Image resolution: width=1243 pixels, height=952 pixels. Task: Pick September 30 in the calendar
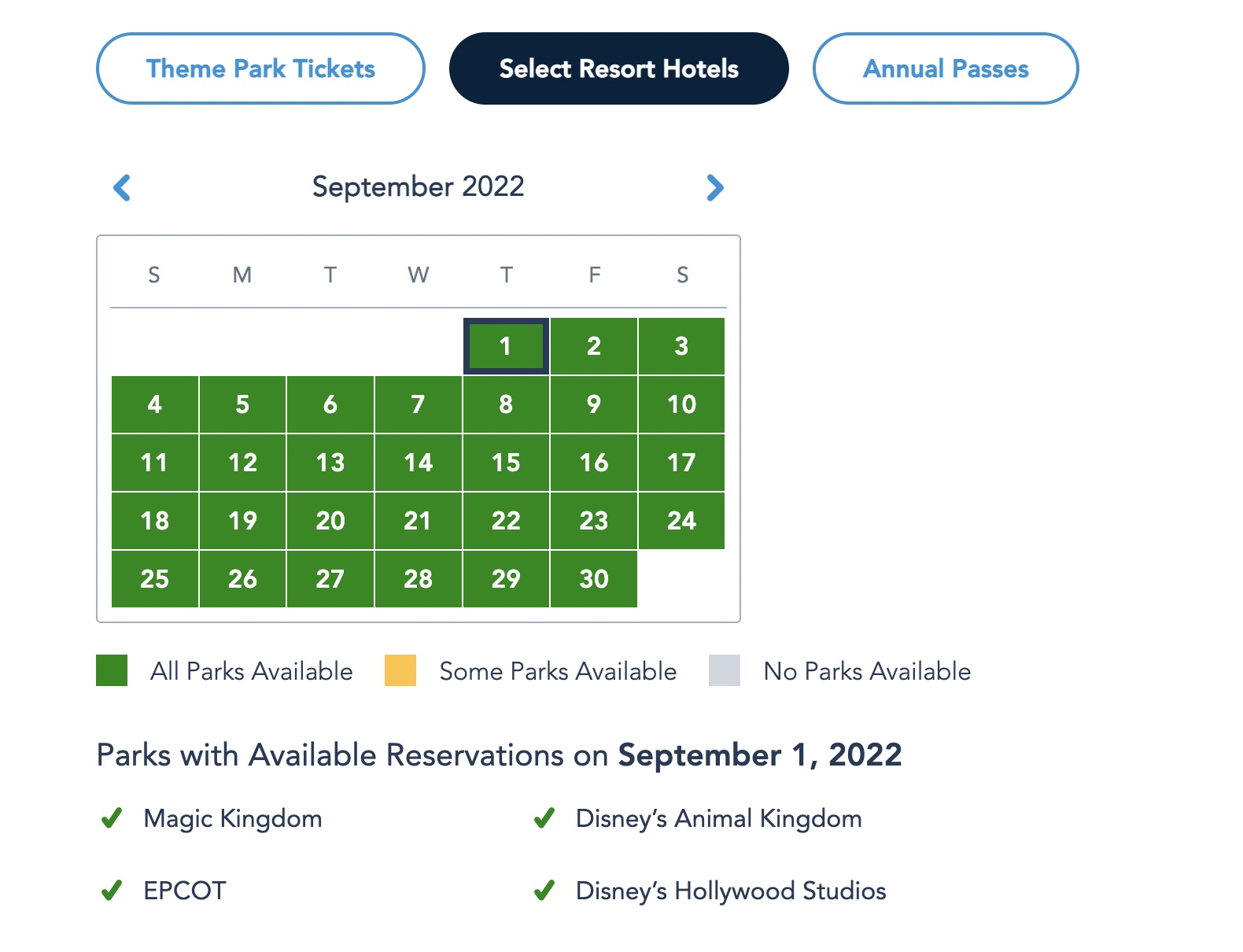(594, 579)
